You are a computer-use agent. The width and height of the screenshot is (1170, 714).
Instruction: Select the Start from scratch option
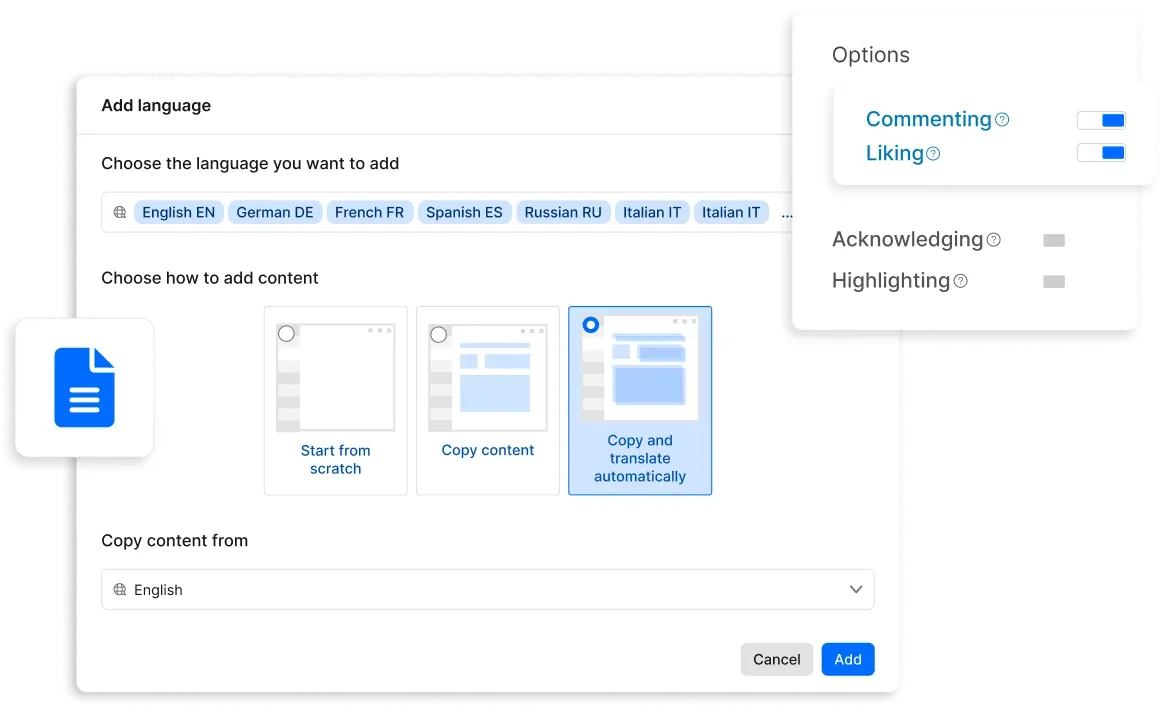click(x=335, y=400)
